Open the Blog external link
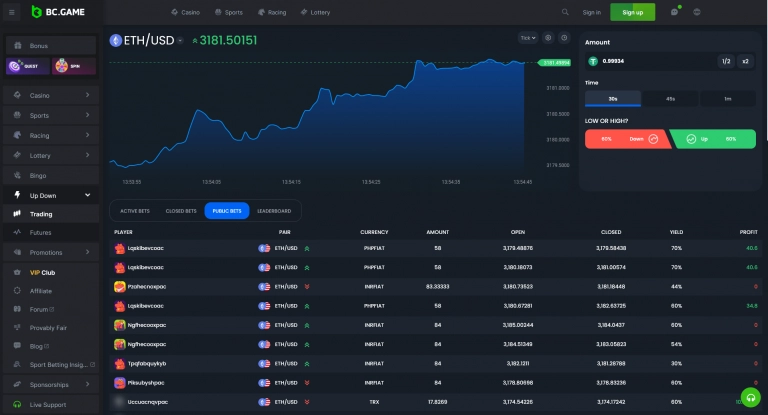768x415 pixels. tap(39, 346)
